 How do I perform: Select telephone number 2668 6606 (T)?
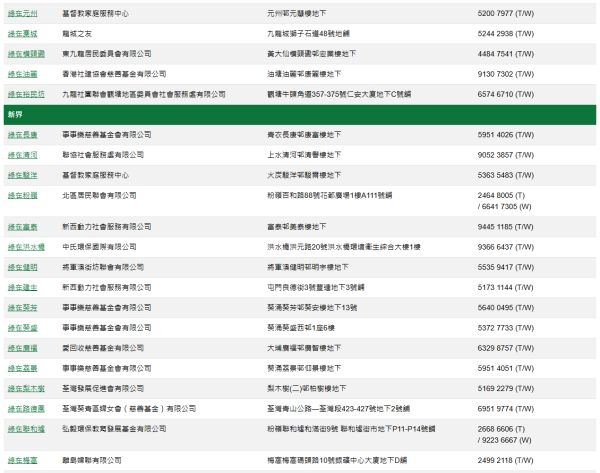tap(501, 429)
